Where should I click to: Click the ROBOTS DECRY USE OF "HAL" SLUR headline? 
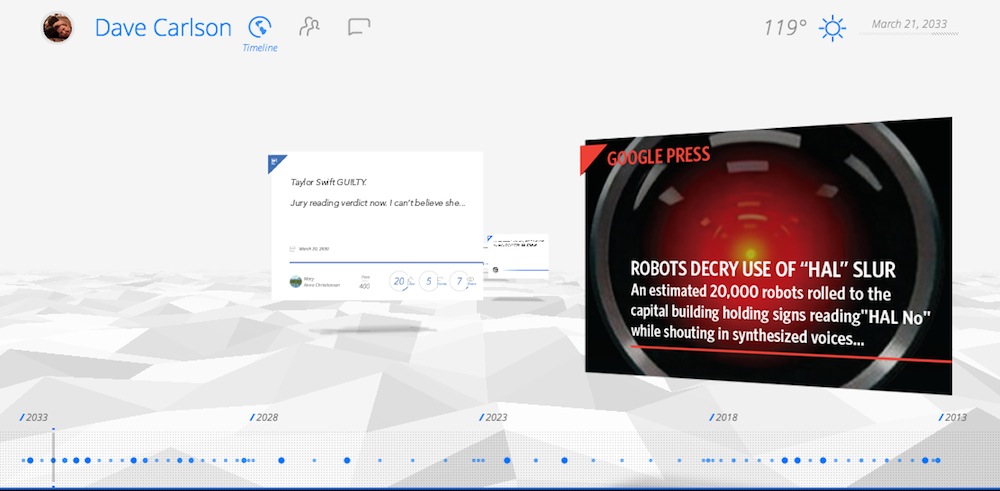[x=763, y=270]
